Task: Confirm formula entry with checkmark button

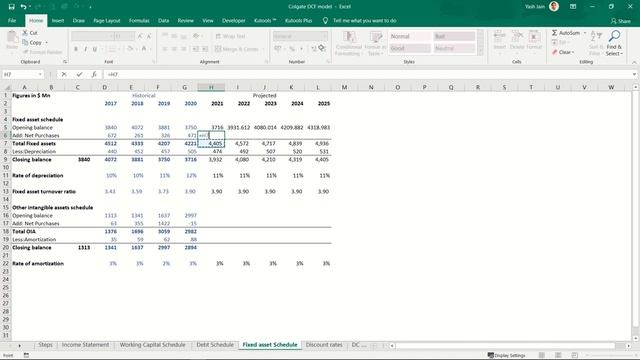Action: click(x=79, y=74)
